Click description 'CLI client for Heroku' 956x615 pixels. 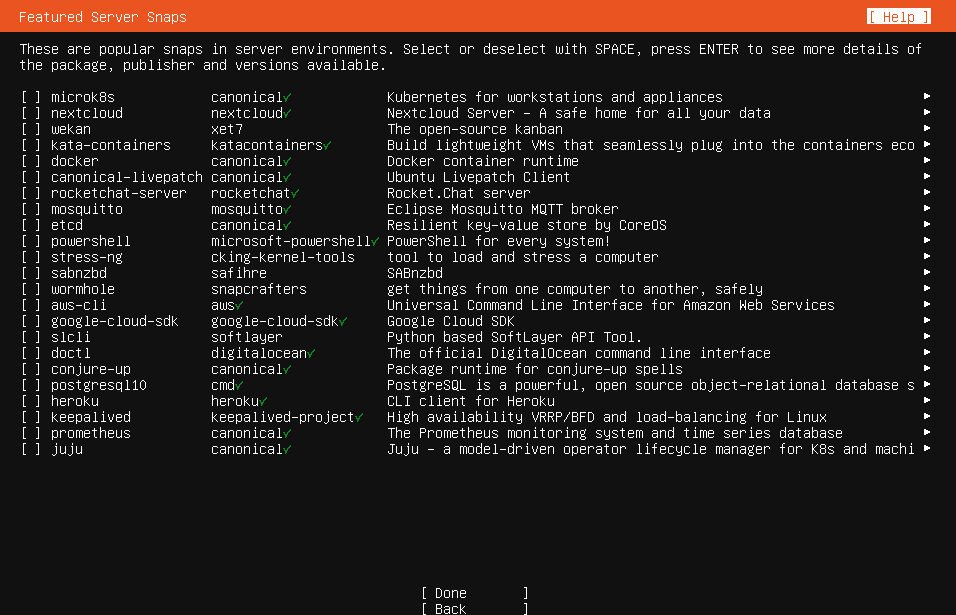coord(471,401)
